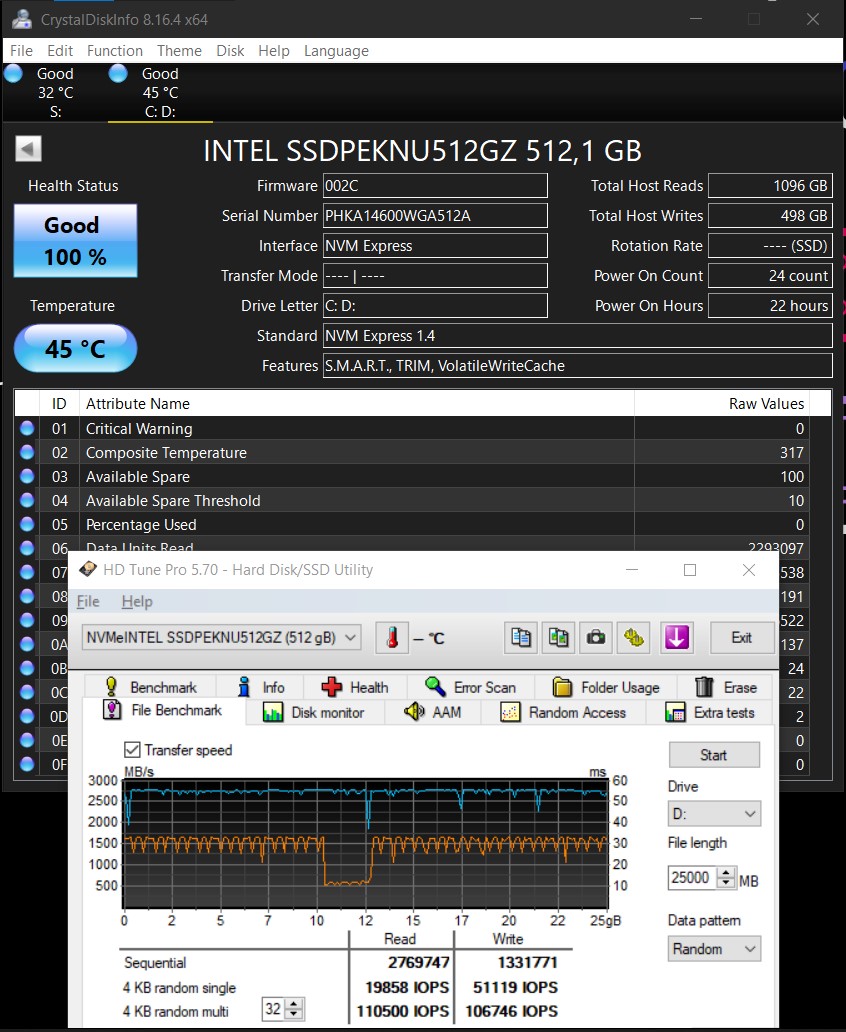The image size is (846, 1032).
Task: Select the C: D: disk with Good 45 °C
Action: click(x=160, y=92)
